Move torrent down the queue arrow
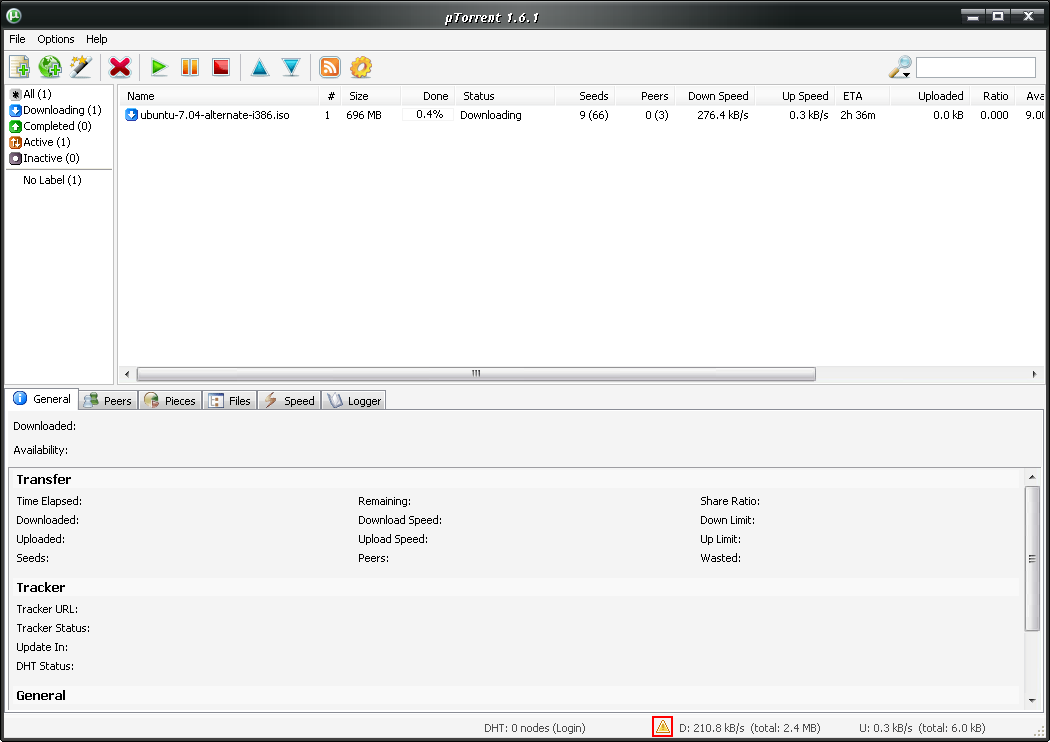1050x742 pixels. (291, 67)
